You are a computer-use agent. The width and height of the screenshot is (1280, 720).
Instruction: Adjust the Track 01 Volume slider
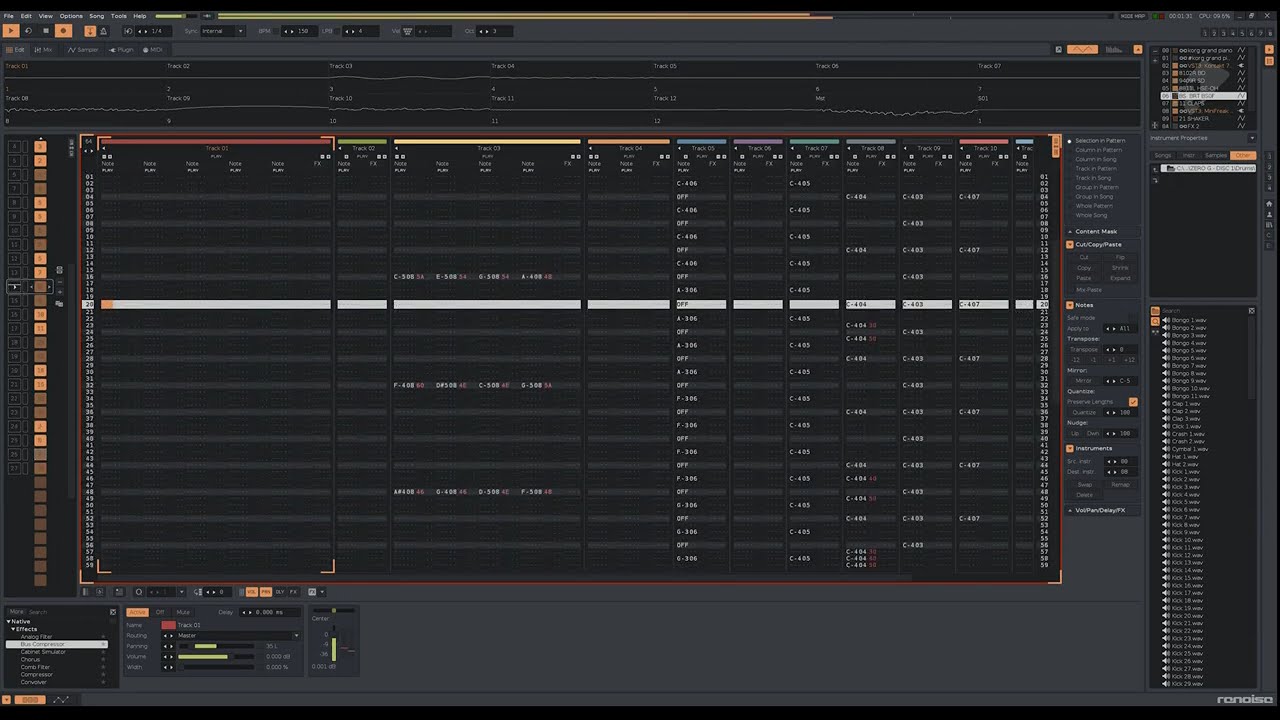click(205, 657)
